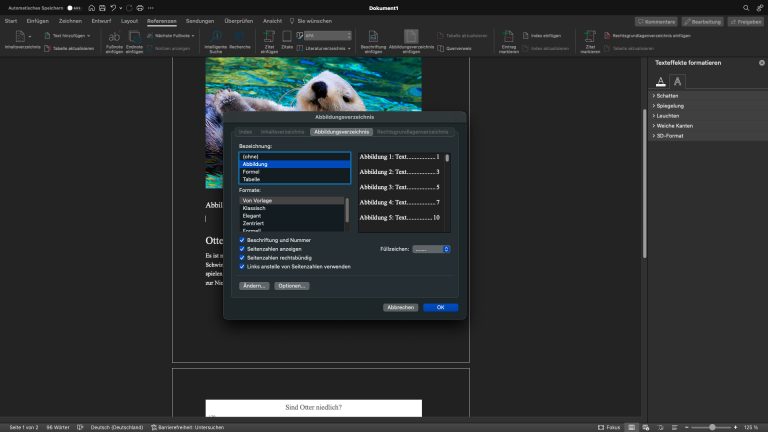Toggle Seitenzahlen anzeigen checkbox
768x432 pixels.
coord(243,249)
